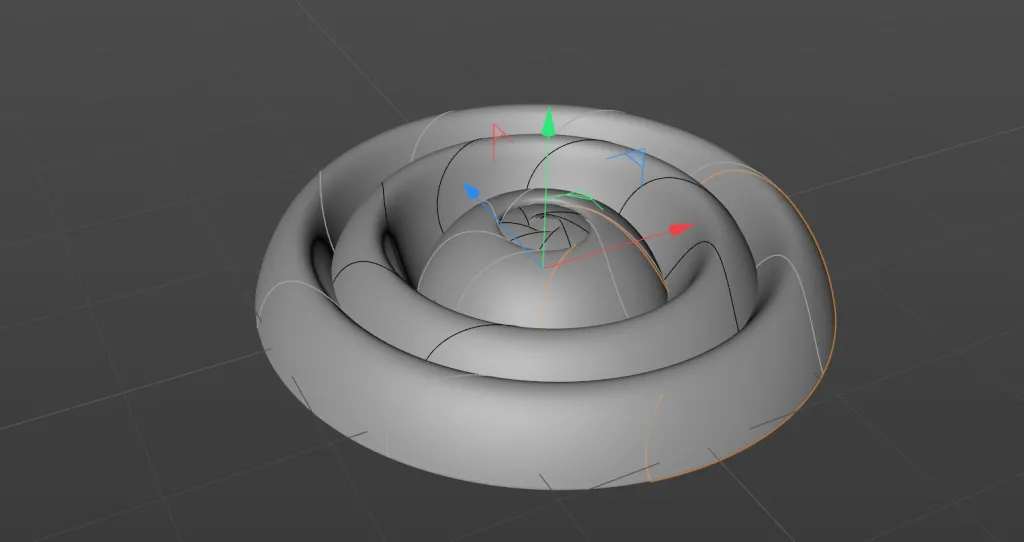Grab the red X-axis arrow tip
1024x542 pixels.
tap(681, 229)
